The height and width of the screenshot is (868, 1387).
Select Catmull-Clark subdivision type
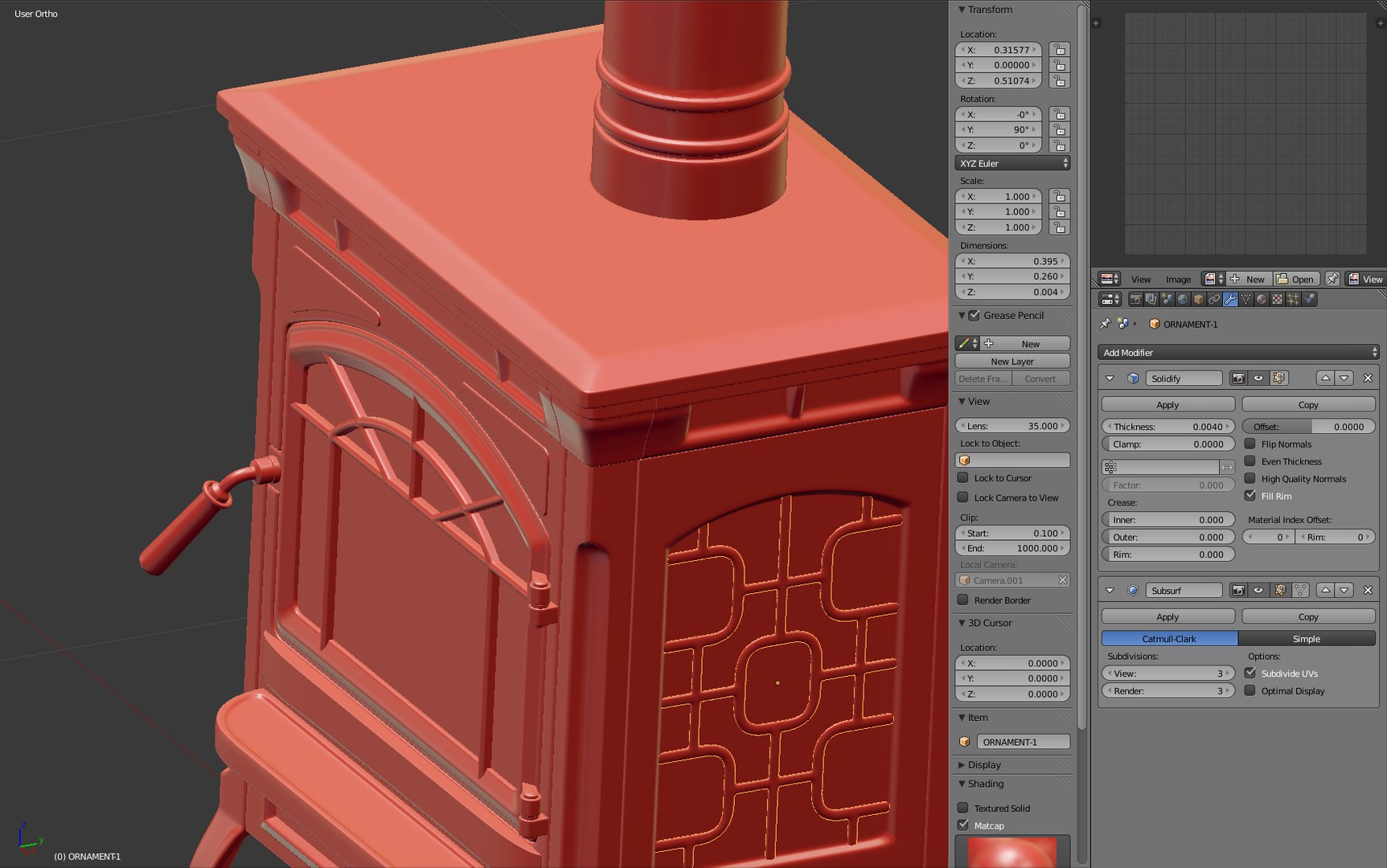pyautogui.click(x=1169, y=638)
